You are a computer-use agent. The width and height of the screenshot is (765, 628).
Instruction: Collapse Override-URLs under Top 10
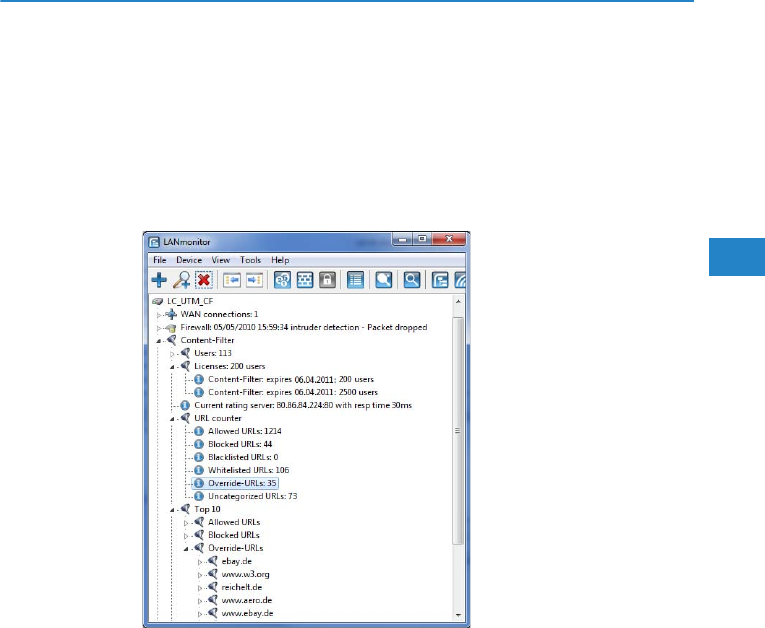186,549
